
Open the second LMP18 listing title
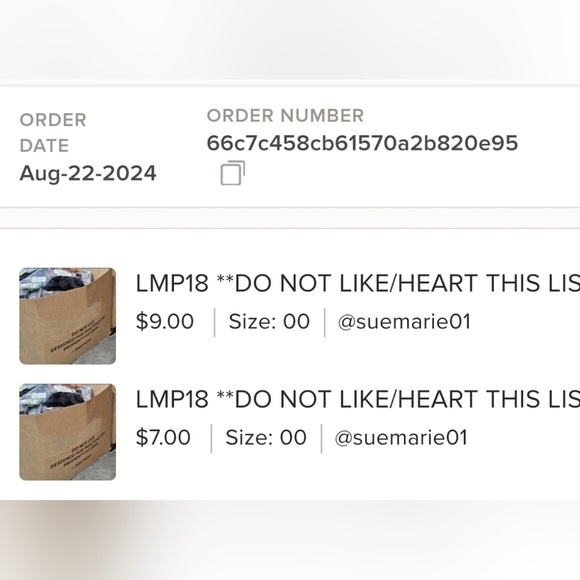[x=358, y=399]
